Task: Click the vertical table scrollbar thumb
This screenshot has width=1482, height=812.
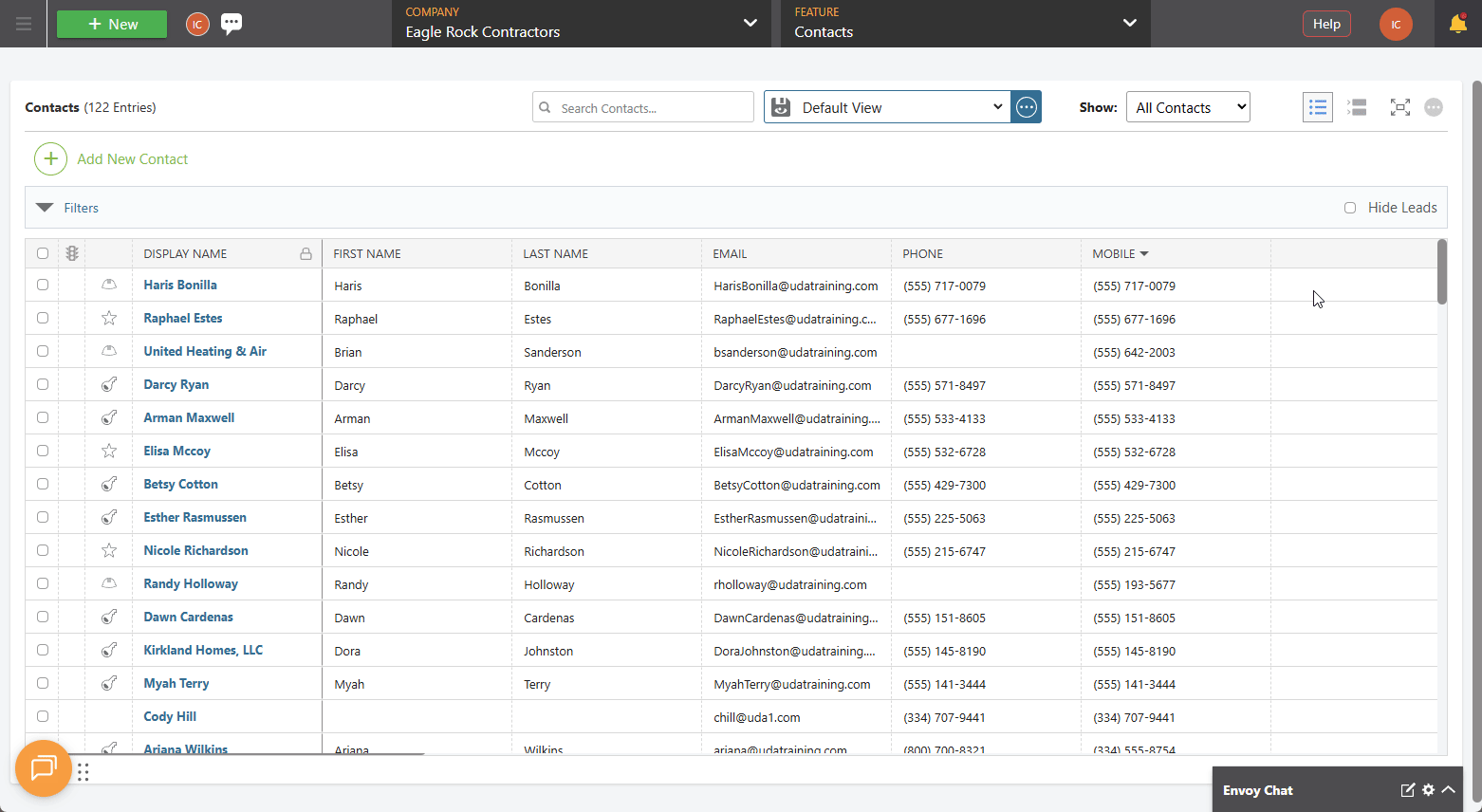Action: click(1442, 271)
